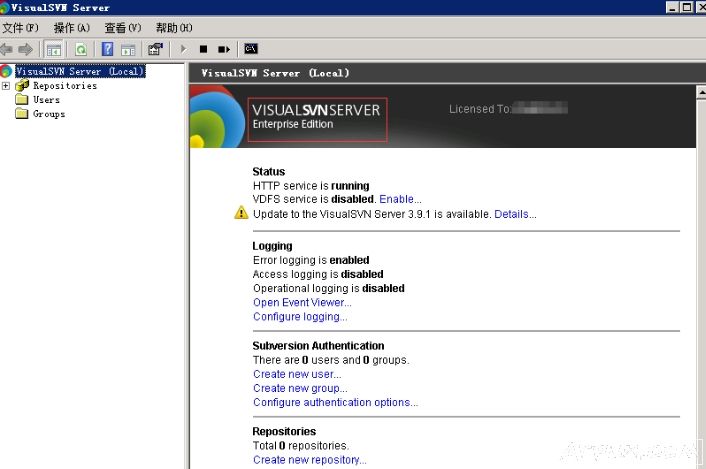
Task: Click the VisualSVN Server node icon in tree
Action: pos(6,71)
